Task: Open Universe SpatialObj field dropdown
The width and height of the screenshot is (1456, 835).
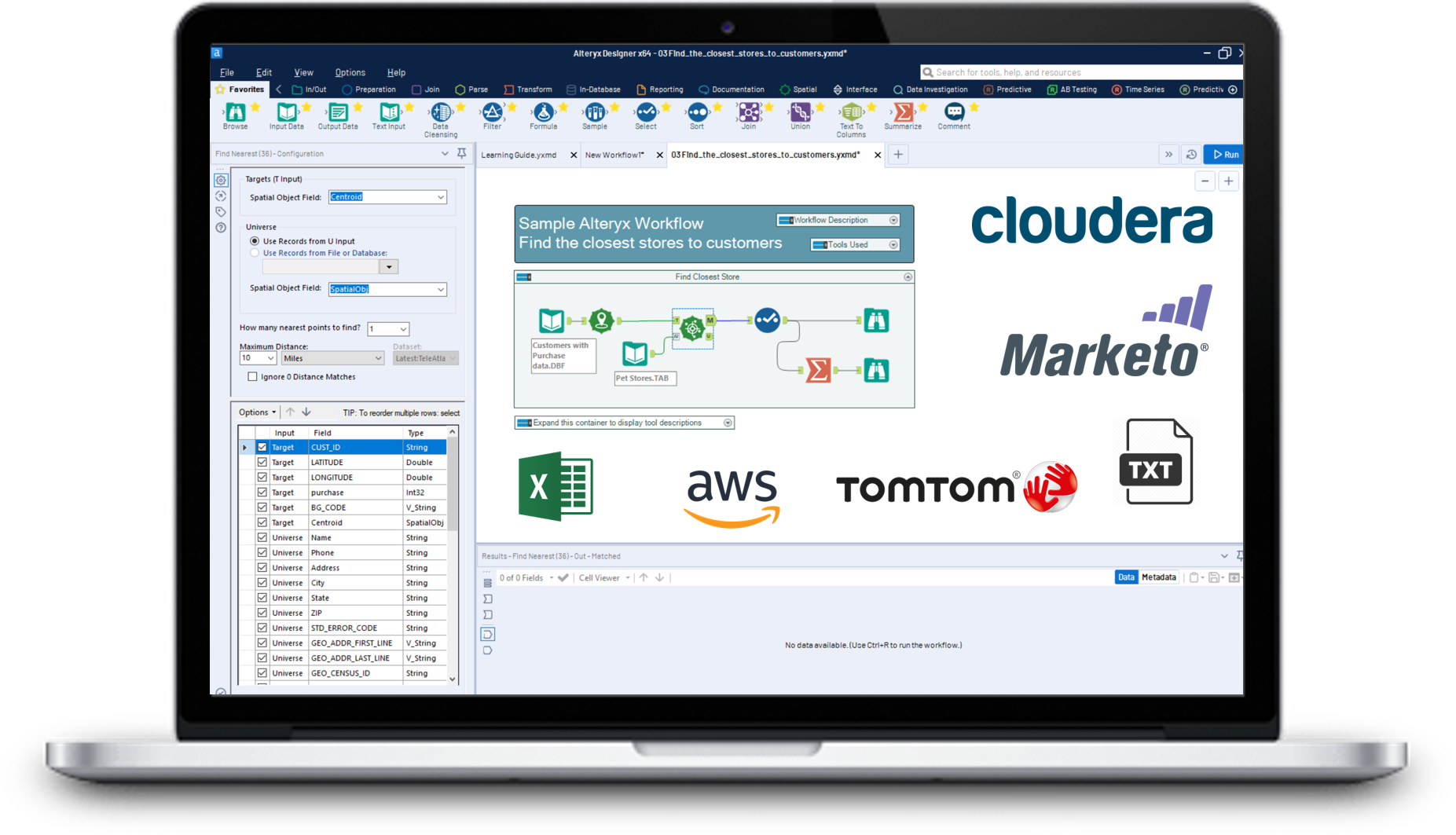Action: pos(388,289)
